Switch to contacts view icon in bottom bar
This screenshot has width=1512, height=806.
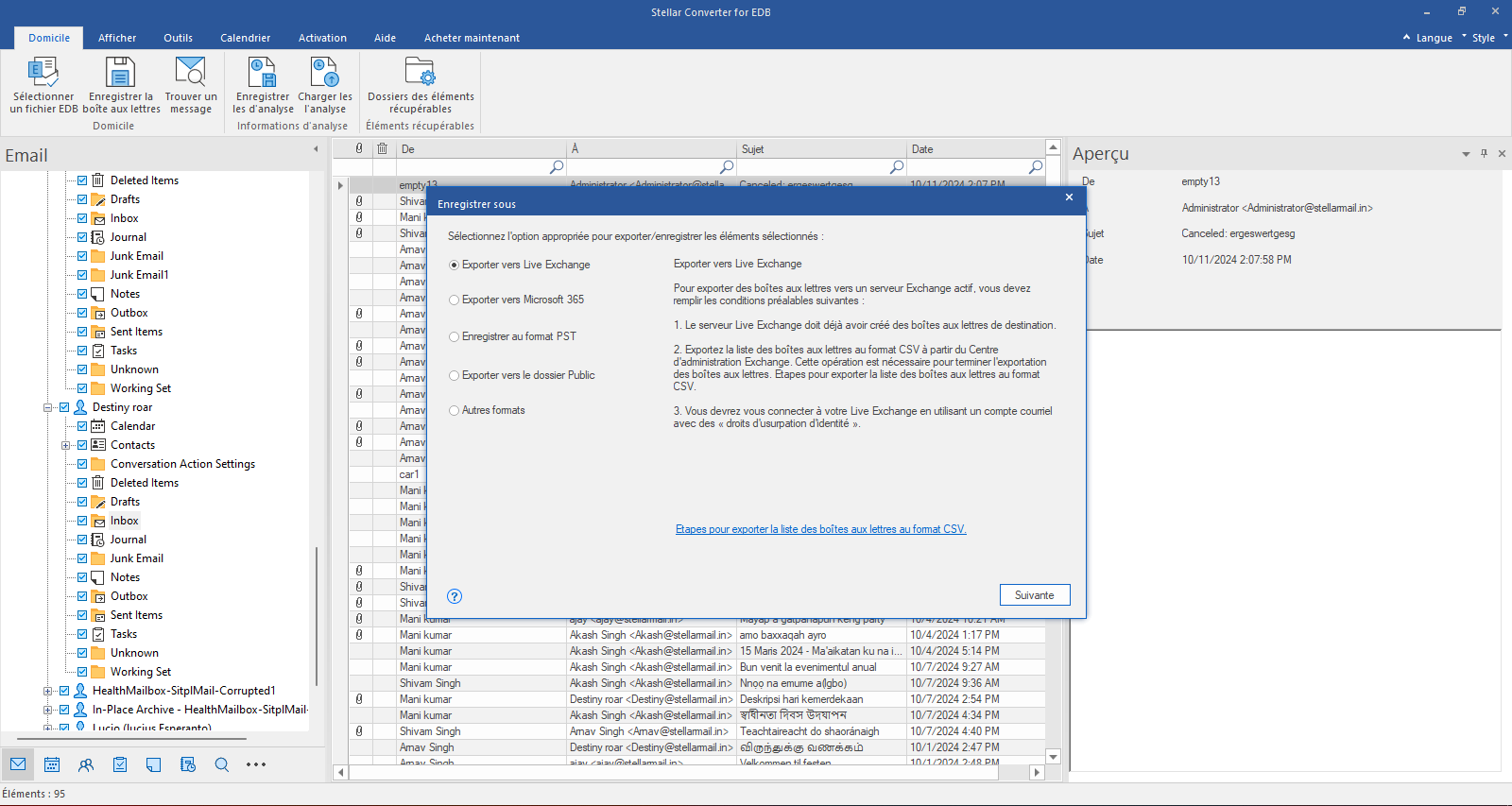86,764
